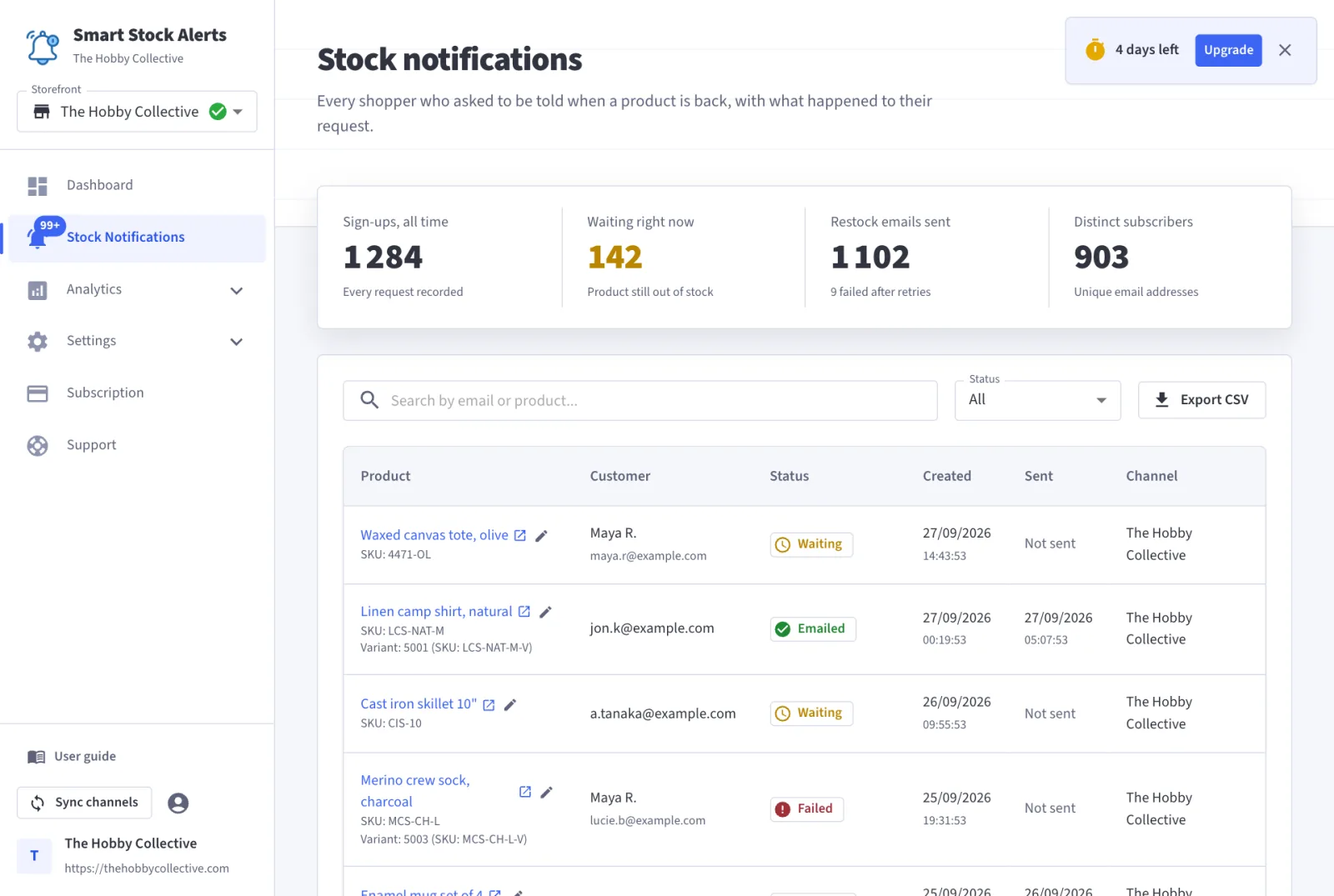Click the Smart Stock Alerts bell logo
The height and width of the screenshot is (896, 1334).
[x=43, y=47]
